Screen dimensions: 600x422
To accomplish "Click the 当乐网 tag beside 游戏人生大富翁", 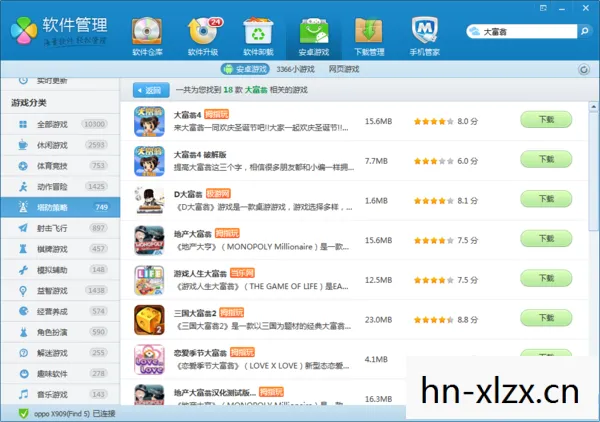I will coord(242,273).
